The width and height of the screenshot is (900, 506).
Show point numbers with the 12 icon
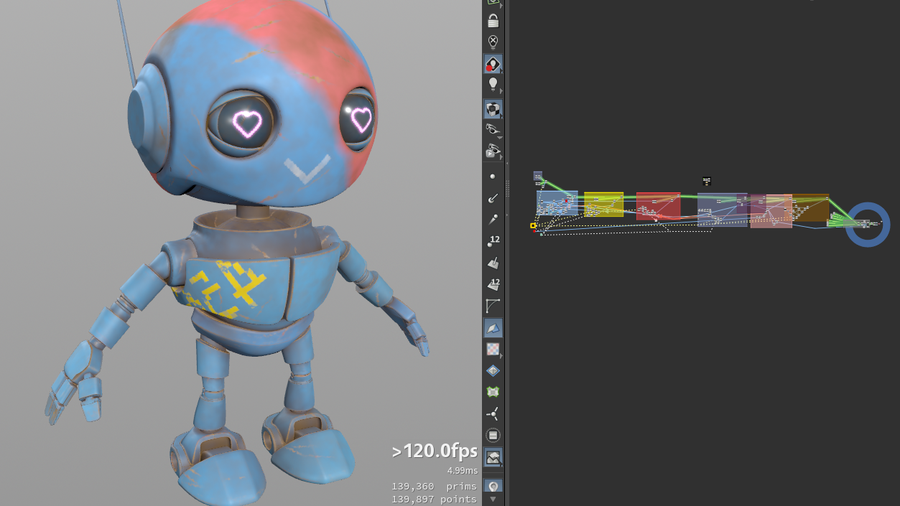[493, 240]
